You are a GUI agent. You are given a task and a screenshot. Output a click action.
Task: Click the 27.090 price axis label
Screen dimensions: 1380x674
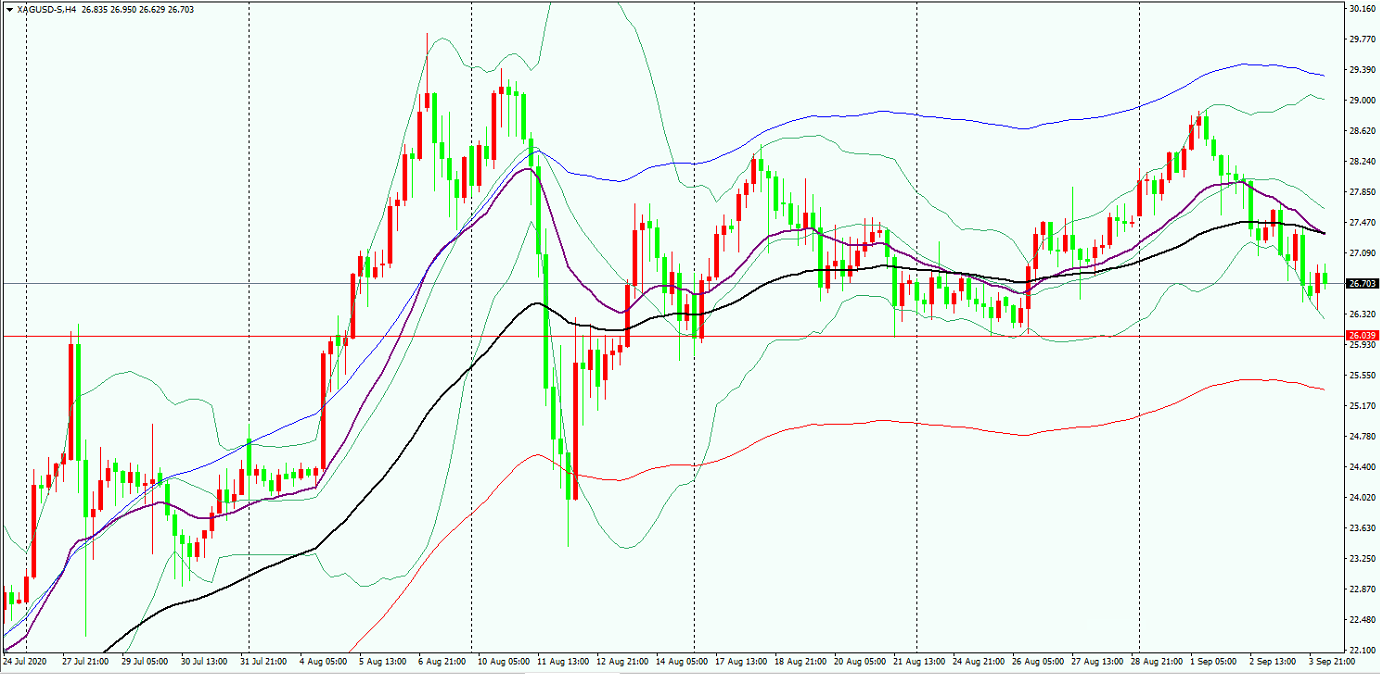pos(1361,253)
